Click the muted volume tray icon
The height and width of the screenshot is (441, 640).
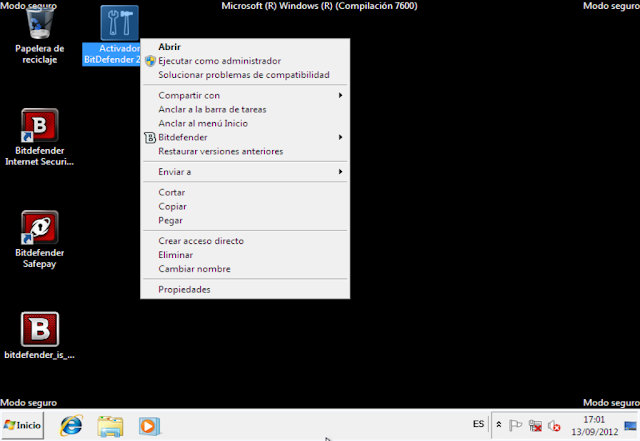(554, 426)
